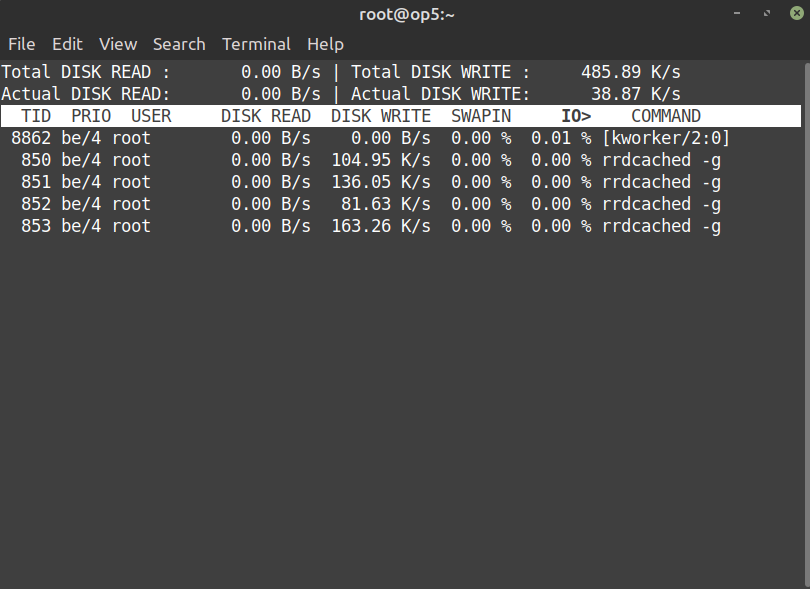
Task: Open the View menu
Action: [118, 44]
